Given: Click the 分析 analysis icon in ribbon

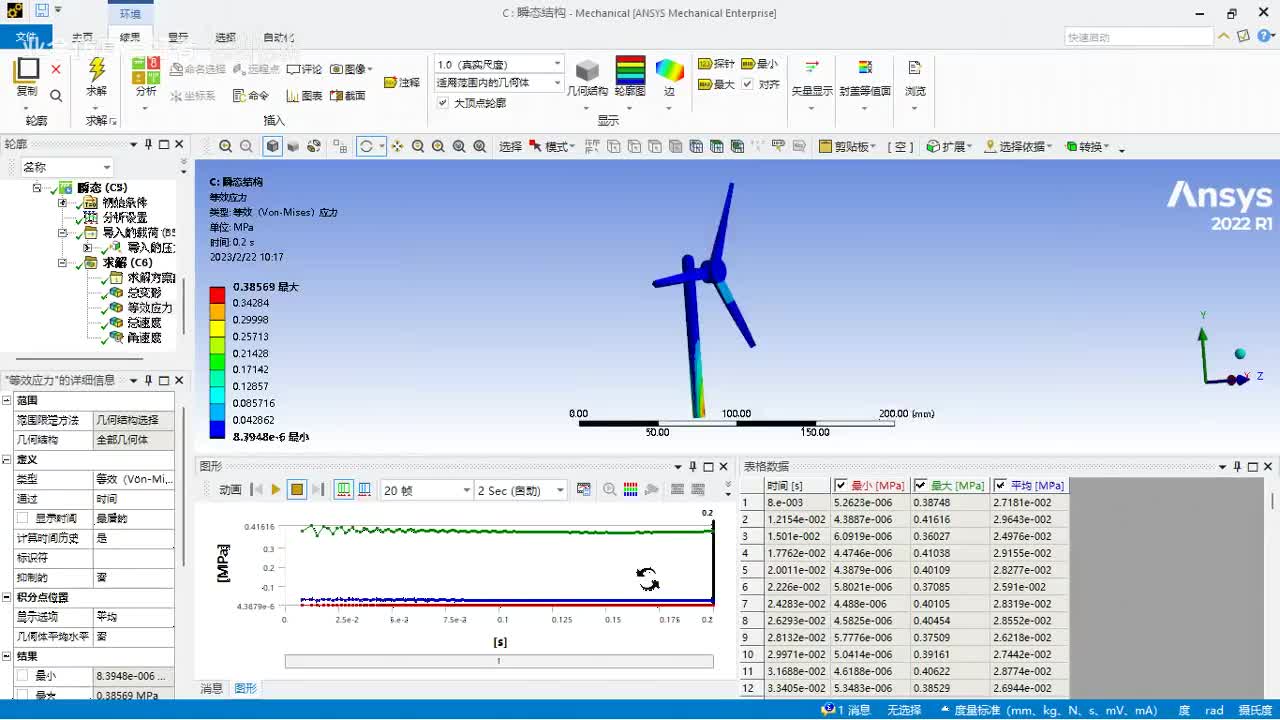Looking at the screenshot, I should coord(146,72).
